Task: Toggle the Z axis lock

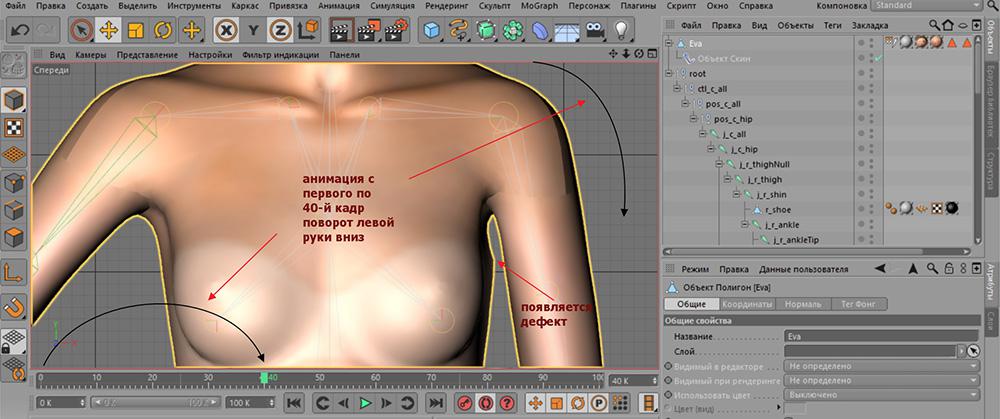Action: (x=282, y=30)
